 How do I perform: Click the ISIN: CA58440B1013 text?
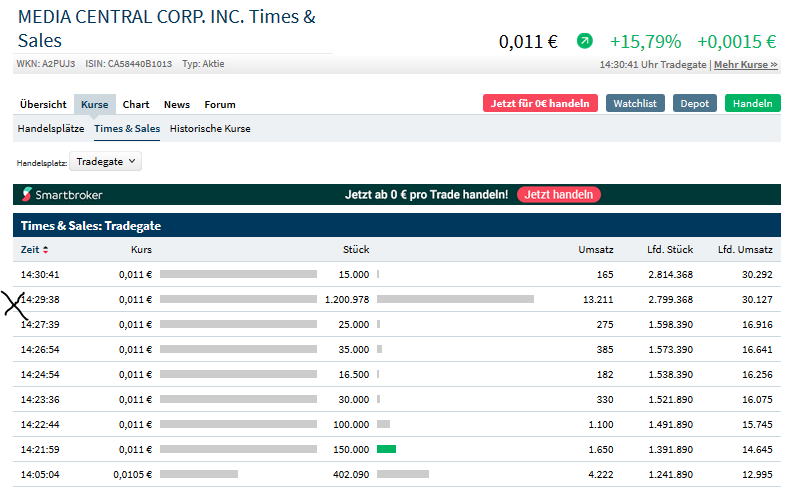point(129,64)
